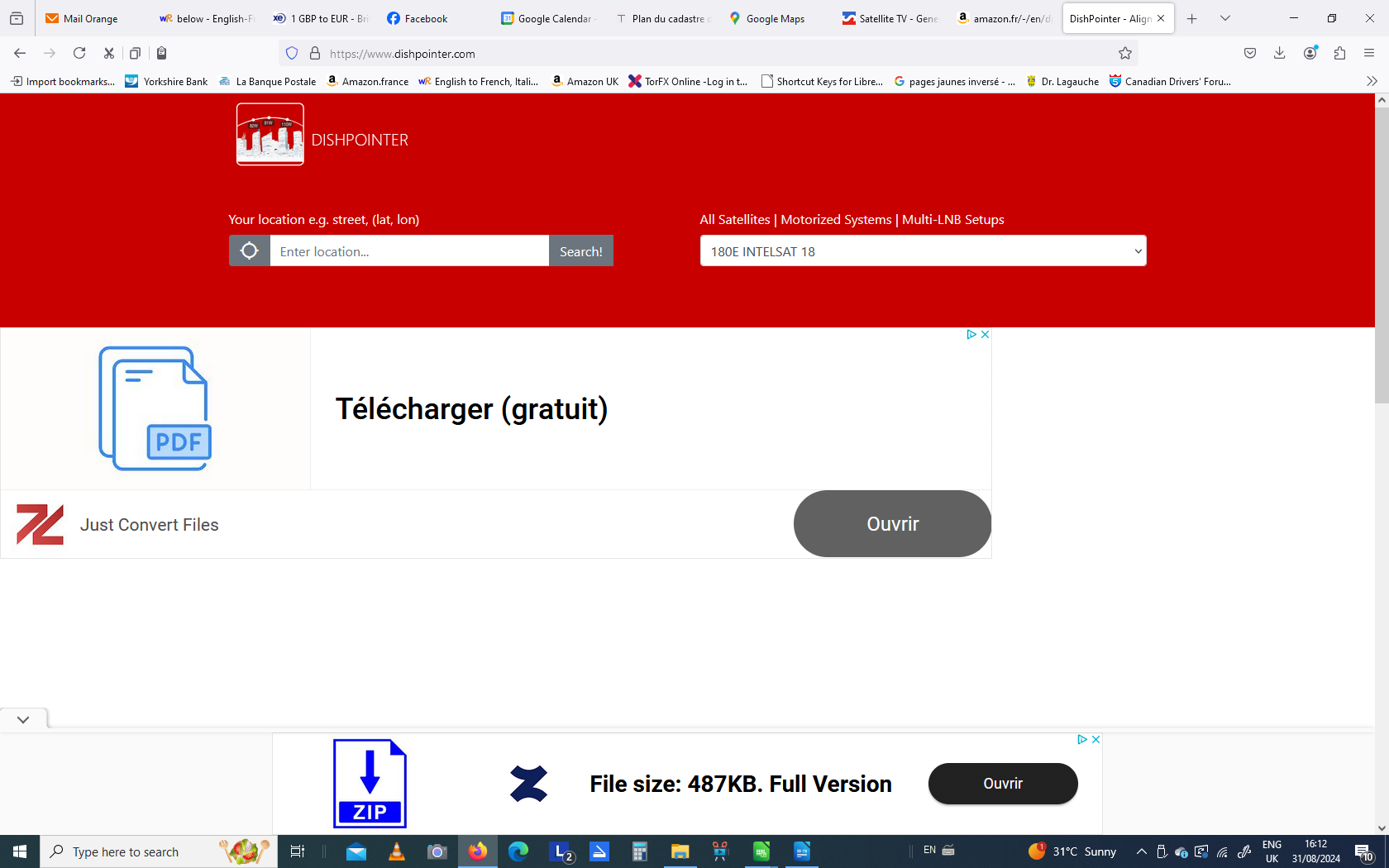Switch to the Google Maps tab

[x=767, y=18]
